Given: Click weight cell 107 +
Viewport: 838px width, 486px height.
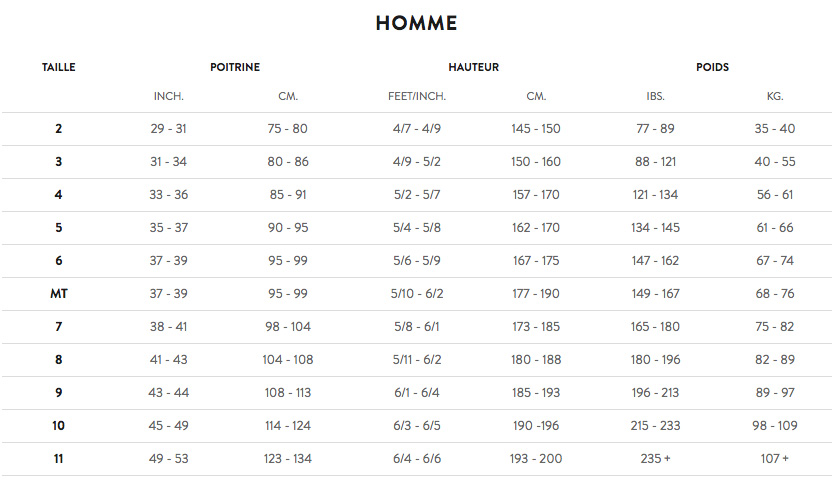Looking at the screenshot, I should [775, 459].
